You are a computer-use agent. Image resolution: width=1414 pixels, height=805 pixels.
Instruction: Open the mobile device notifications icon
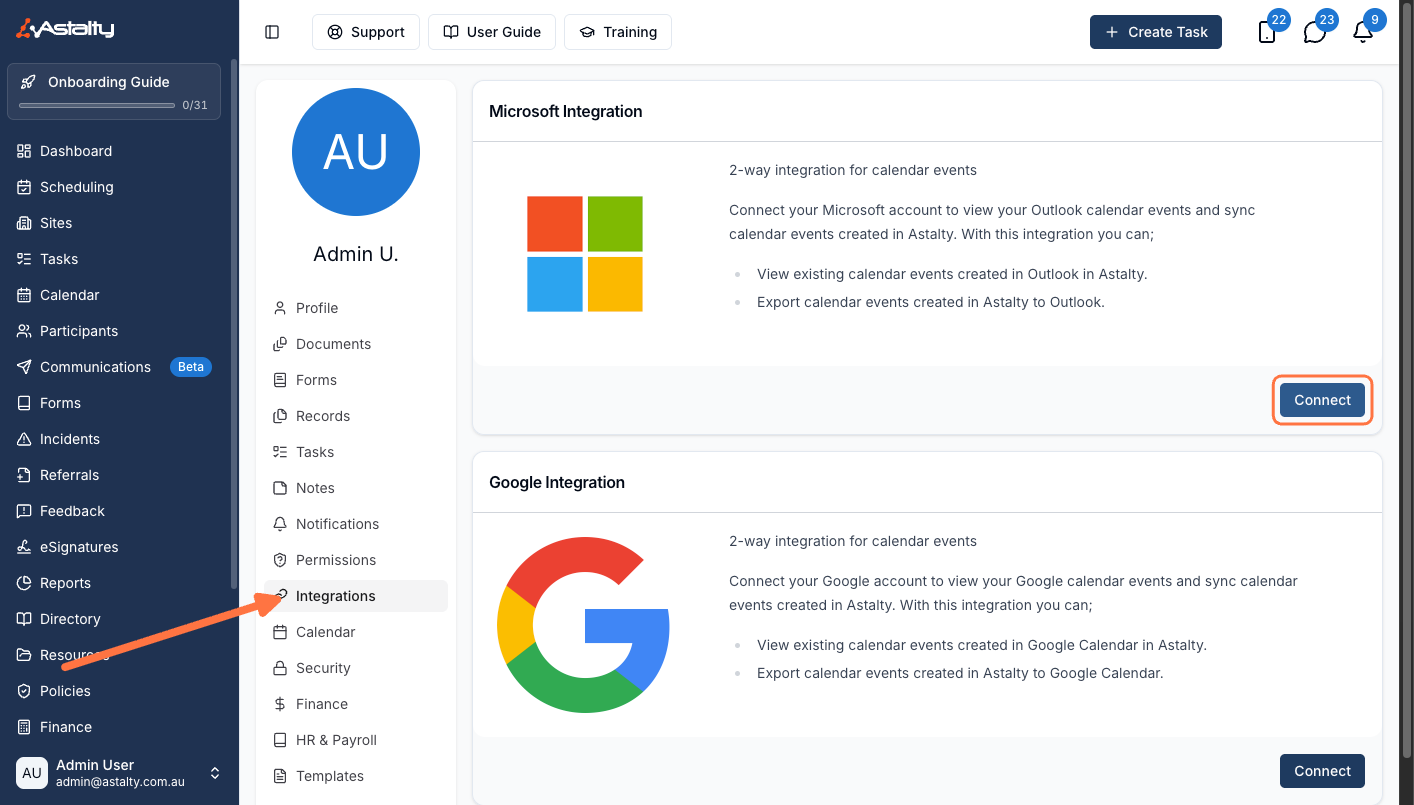tap(1267, 32)
